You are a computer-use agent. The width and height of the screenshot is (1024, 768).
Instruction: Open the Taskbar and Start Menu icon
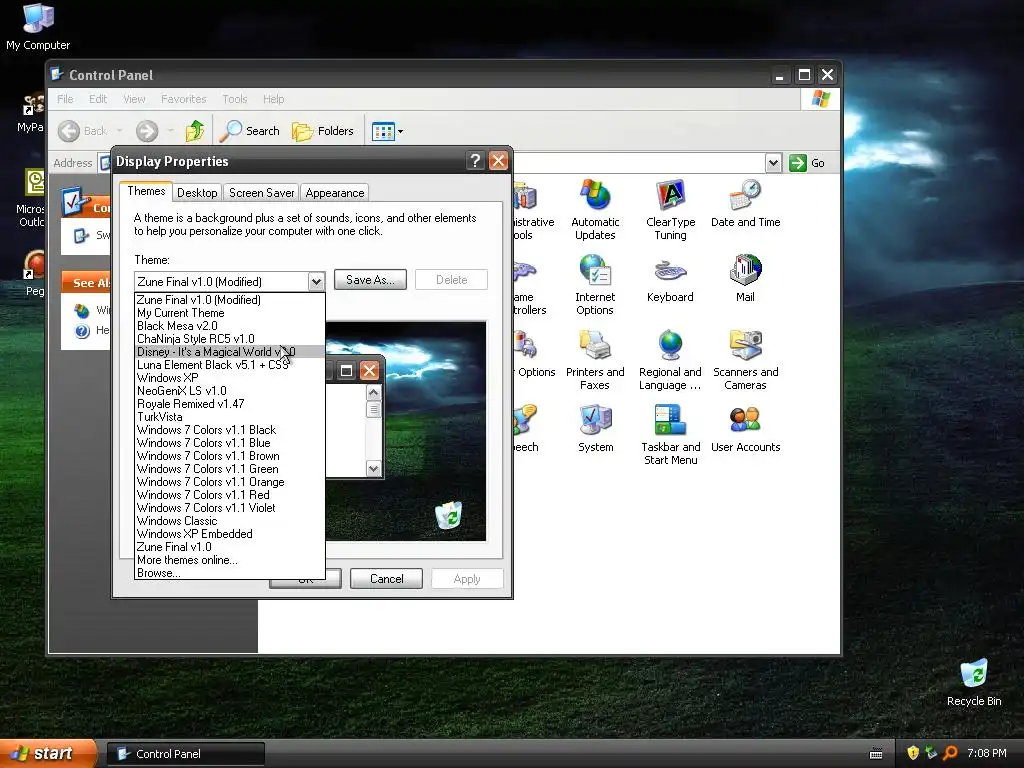coord(671,435)
